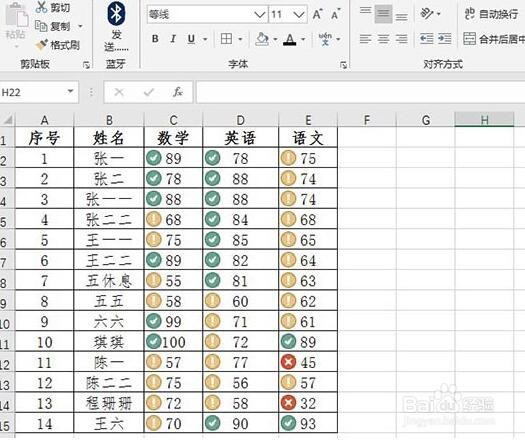Click the Copy (复制) icon
The image size is (525, 440).
point(41,26)
